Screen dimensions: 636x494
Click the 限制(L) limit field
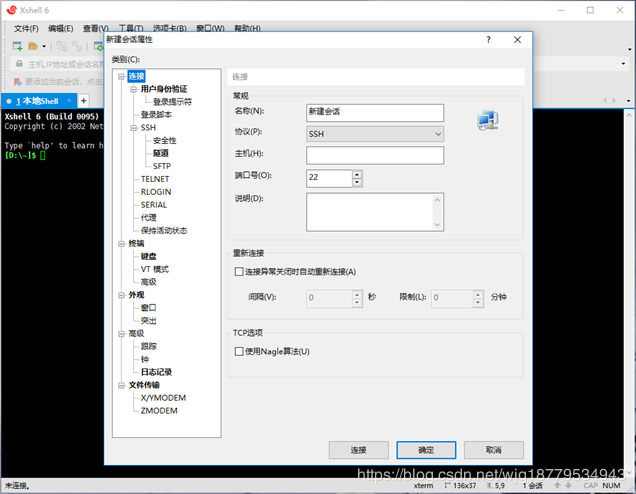click(452, 299)
